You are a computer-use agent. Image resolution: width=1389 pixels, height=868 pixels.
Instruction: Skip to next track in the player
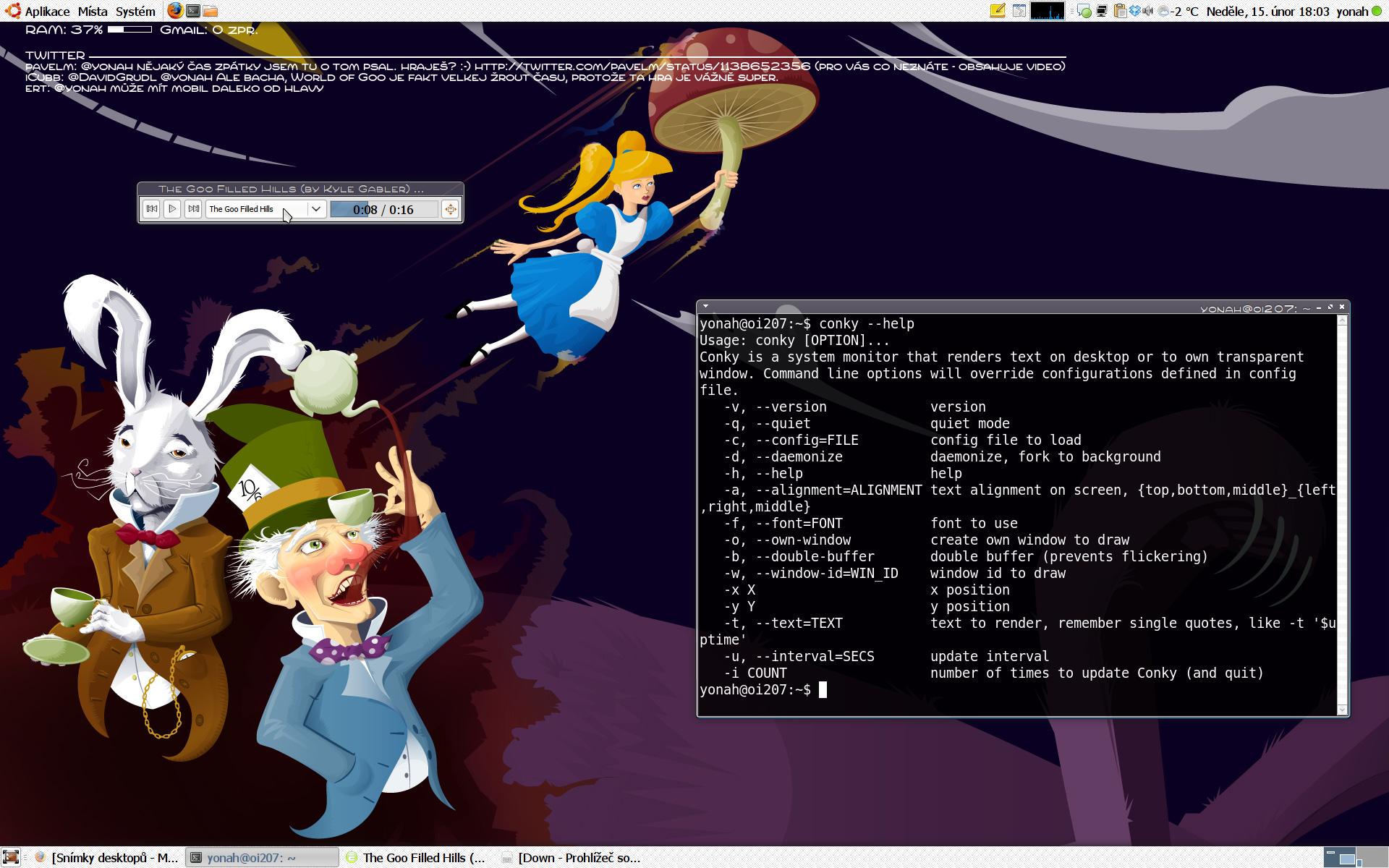[x=193, y=209]
